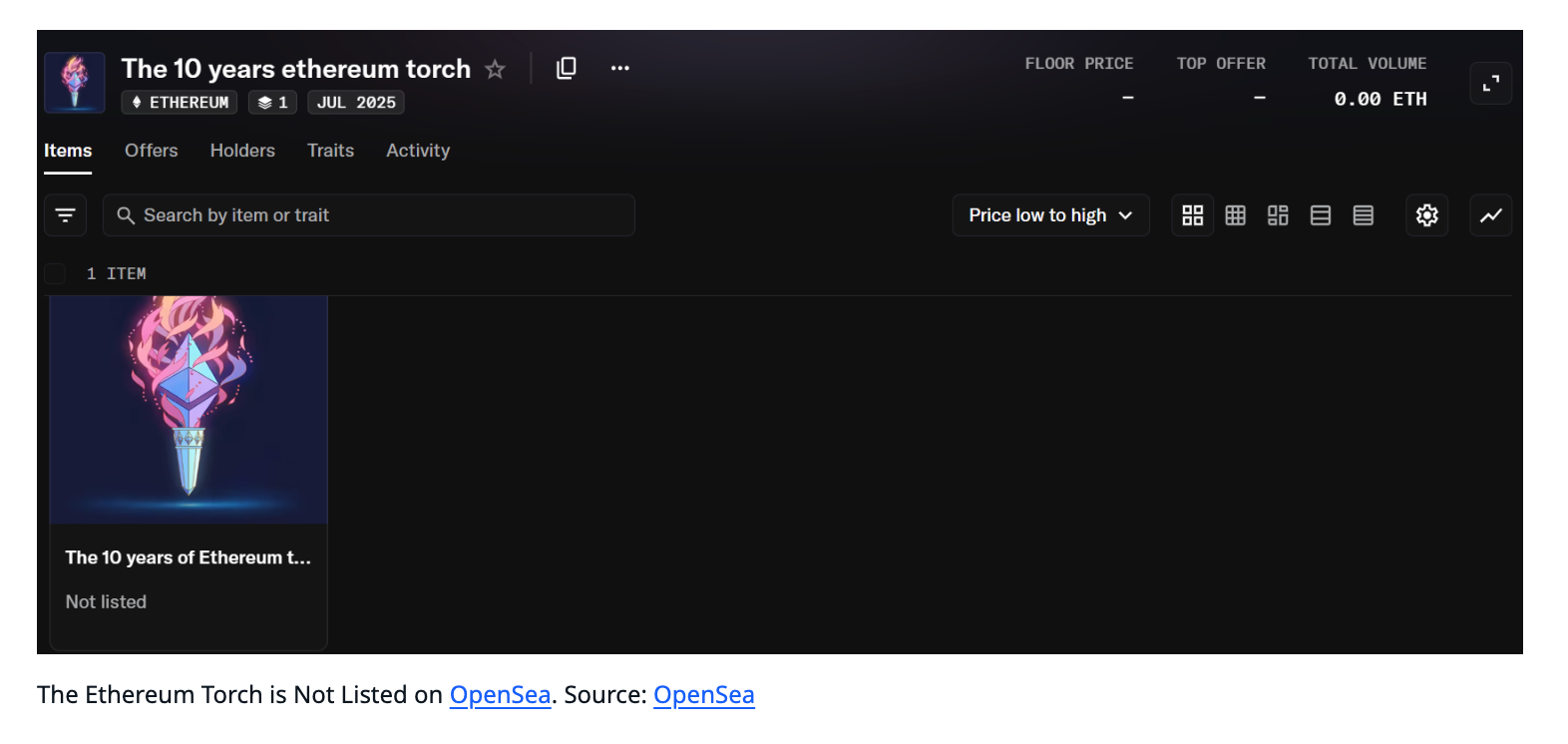Open the three-dot more options menu
1568x744 pixels.
point(620,68)
